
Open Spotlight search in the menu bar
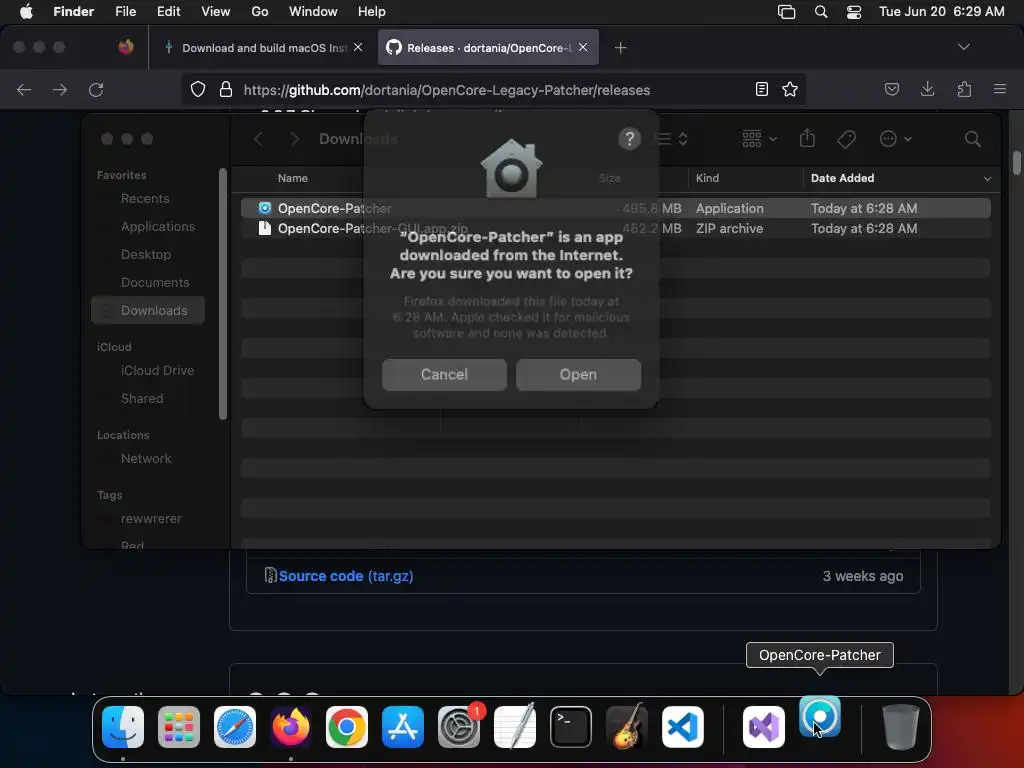tap(821, 12)
